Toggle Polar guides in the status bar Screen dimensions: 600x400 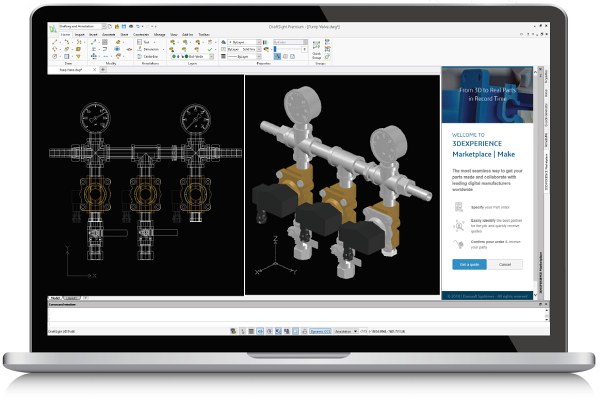[269, 331]
